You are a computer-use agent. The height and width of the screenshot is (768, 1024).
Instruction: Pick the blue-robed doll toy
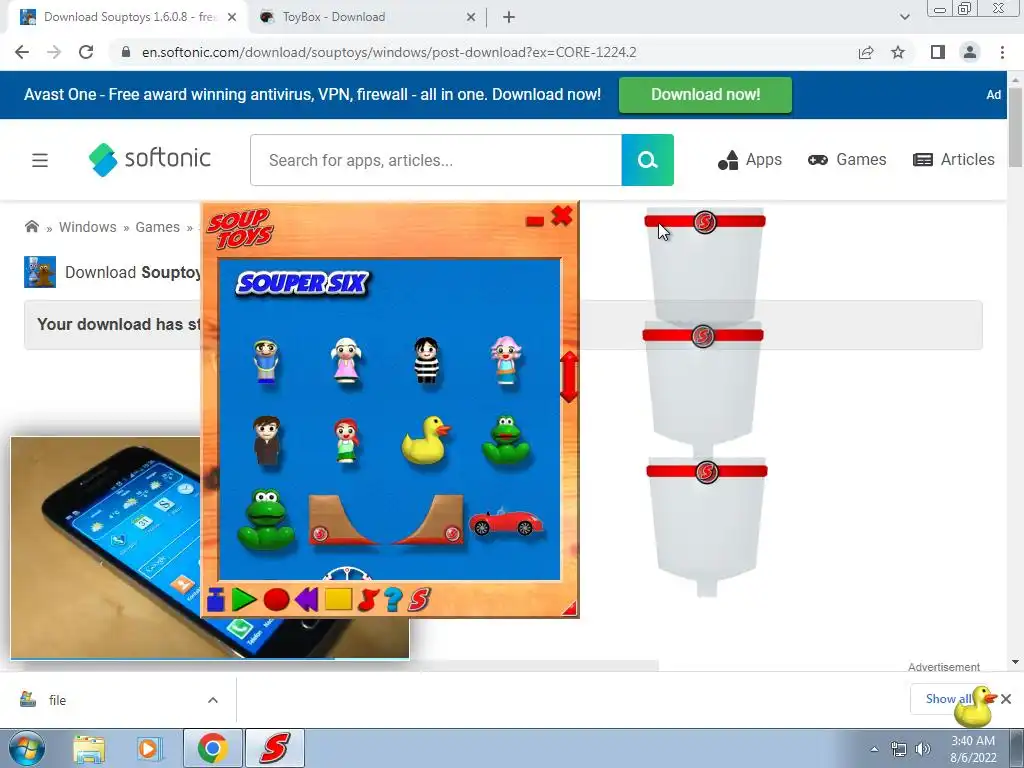[x=266, y=360]
